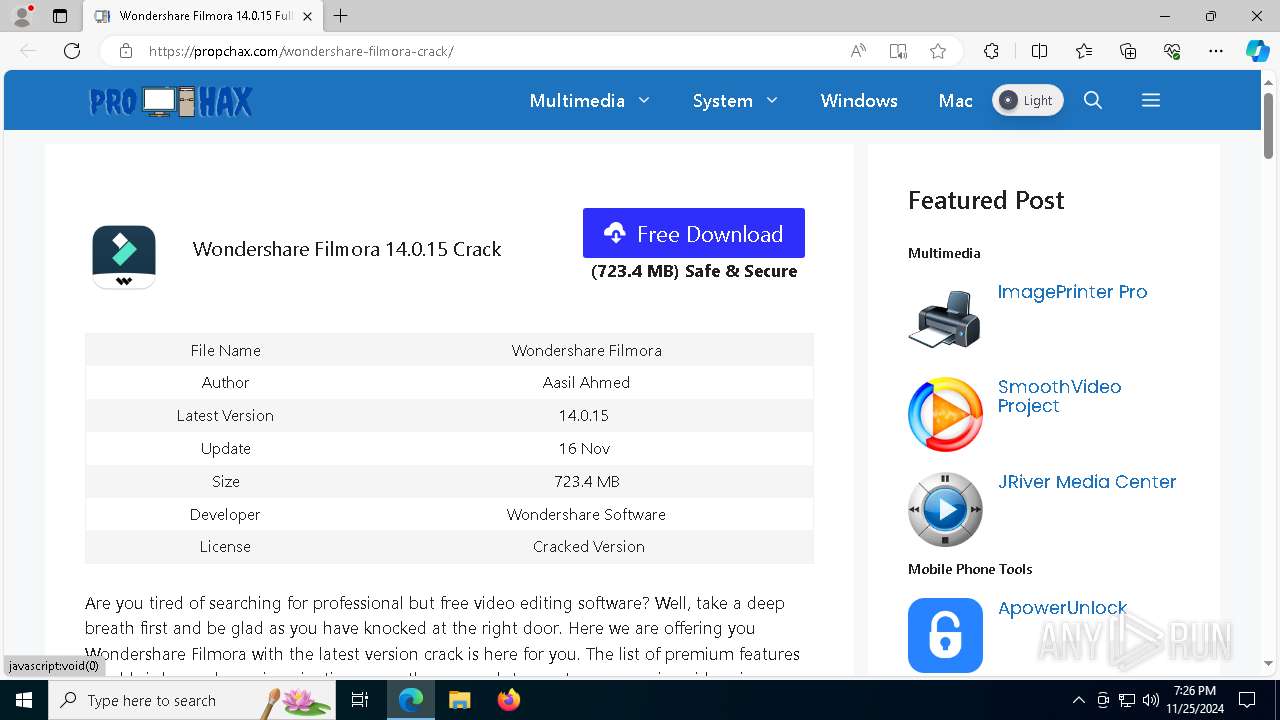This screenshot has height=720, width=1280.
Task: Open the volume control tray icon
Action: [x=1151, y=700]
